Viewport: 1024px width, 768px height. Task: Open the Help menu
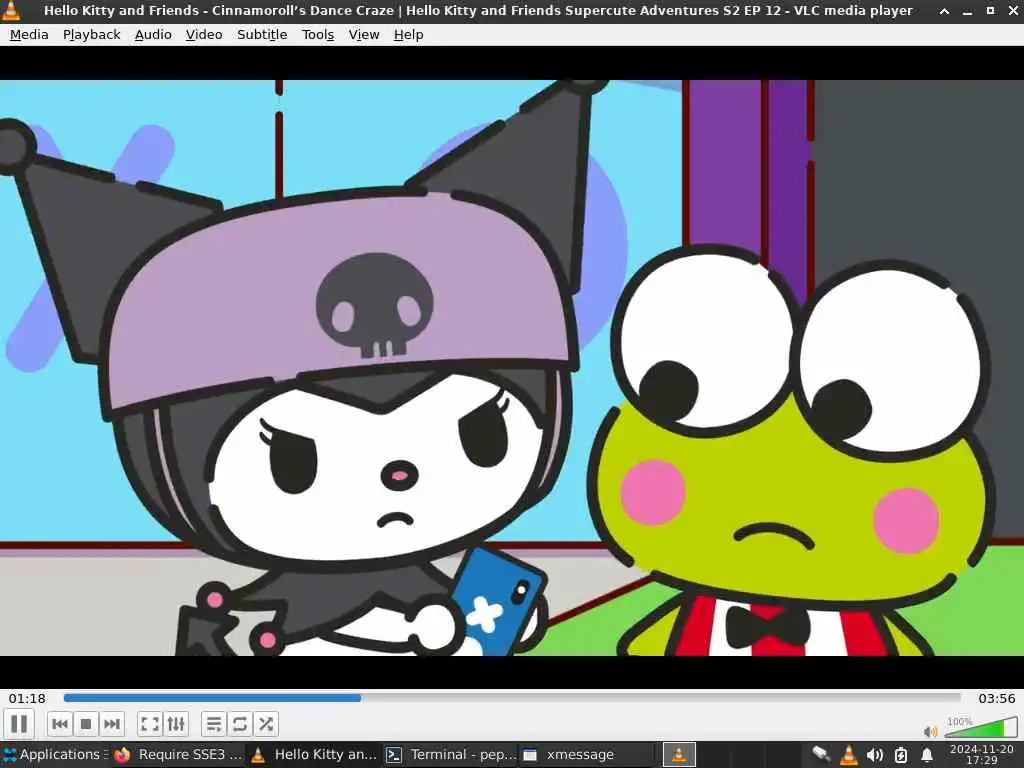[x=408, y=35]
